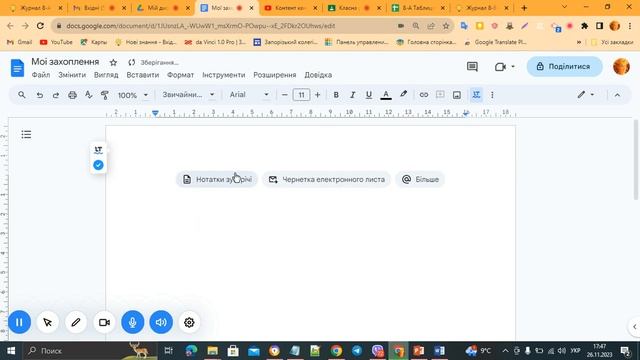Toggle the recorder system audio speaker

click(161, 322)
